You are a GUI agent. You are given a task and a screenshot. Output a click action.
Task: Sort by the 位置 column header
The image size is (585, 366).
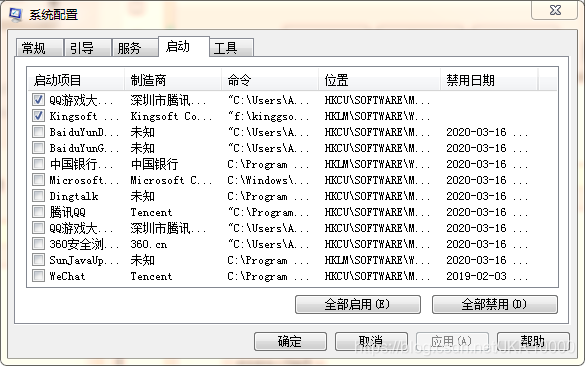pyautogui.click(x=379, y=79)
